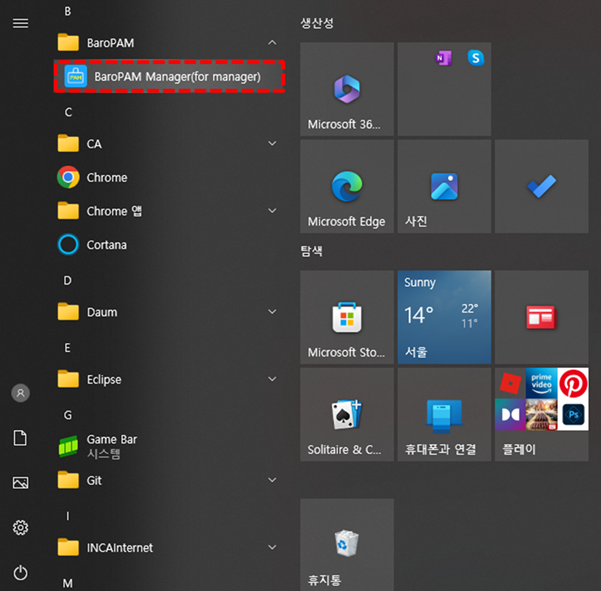Click the letter B section header
The image size is (601, 591).
coord(68,11)
